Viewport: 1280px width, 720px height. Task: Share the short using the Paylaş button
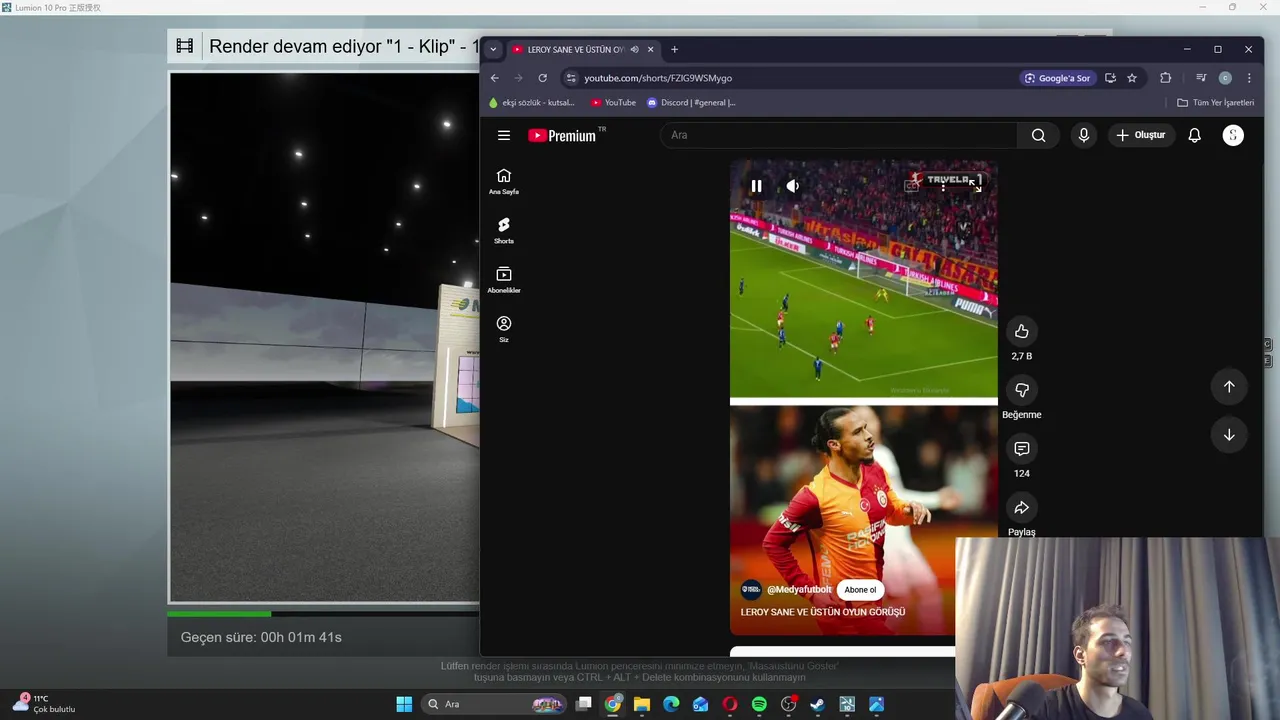point(1021,507)
